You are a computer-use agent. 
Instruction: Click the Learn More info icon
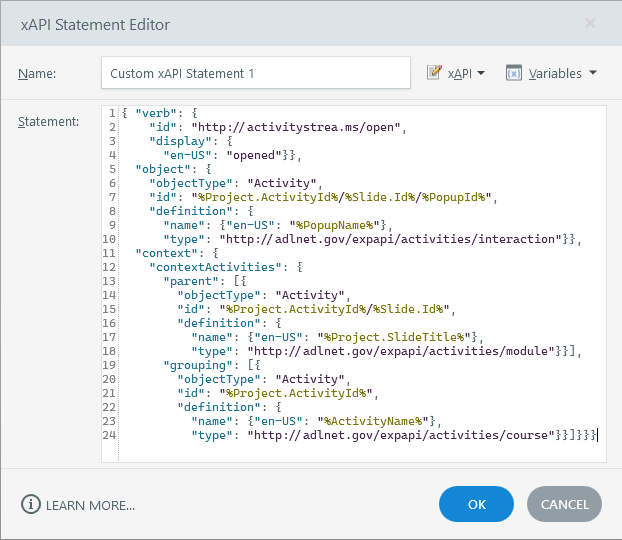point(30,505)
